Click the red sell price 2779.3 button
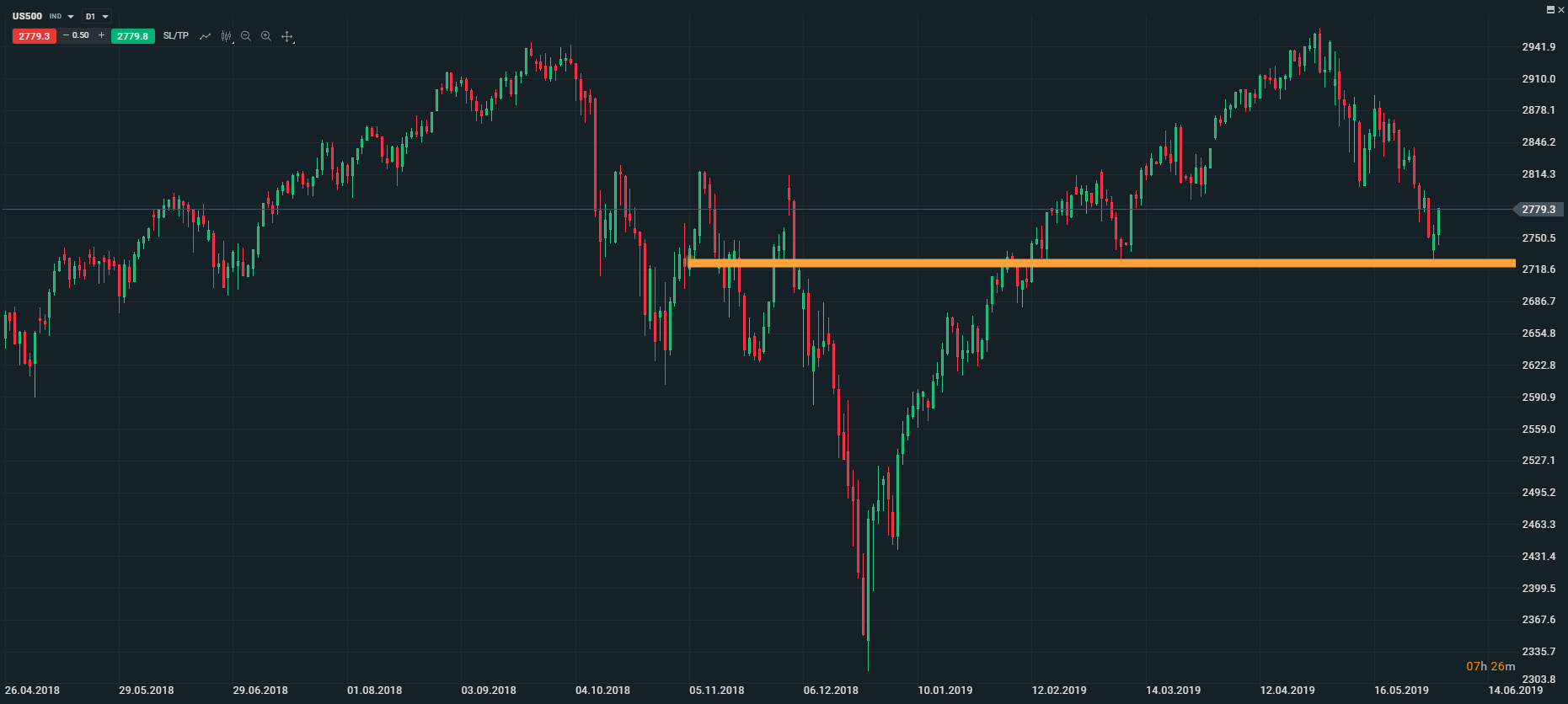Screen dimensions: 1568x704 coord(35,36)
